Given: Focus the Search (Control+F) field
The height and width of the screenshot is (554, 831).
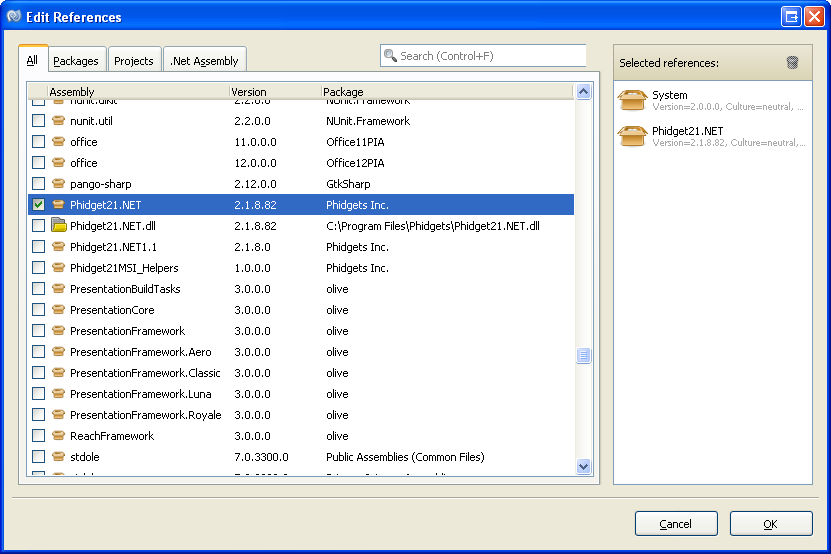Looking at the screenshot, I should (x=483, y=56).
